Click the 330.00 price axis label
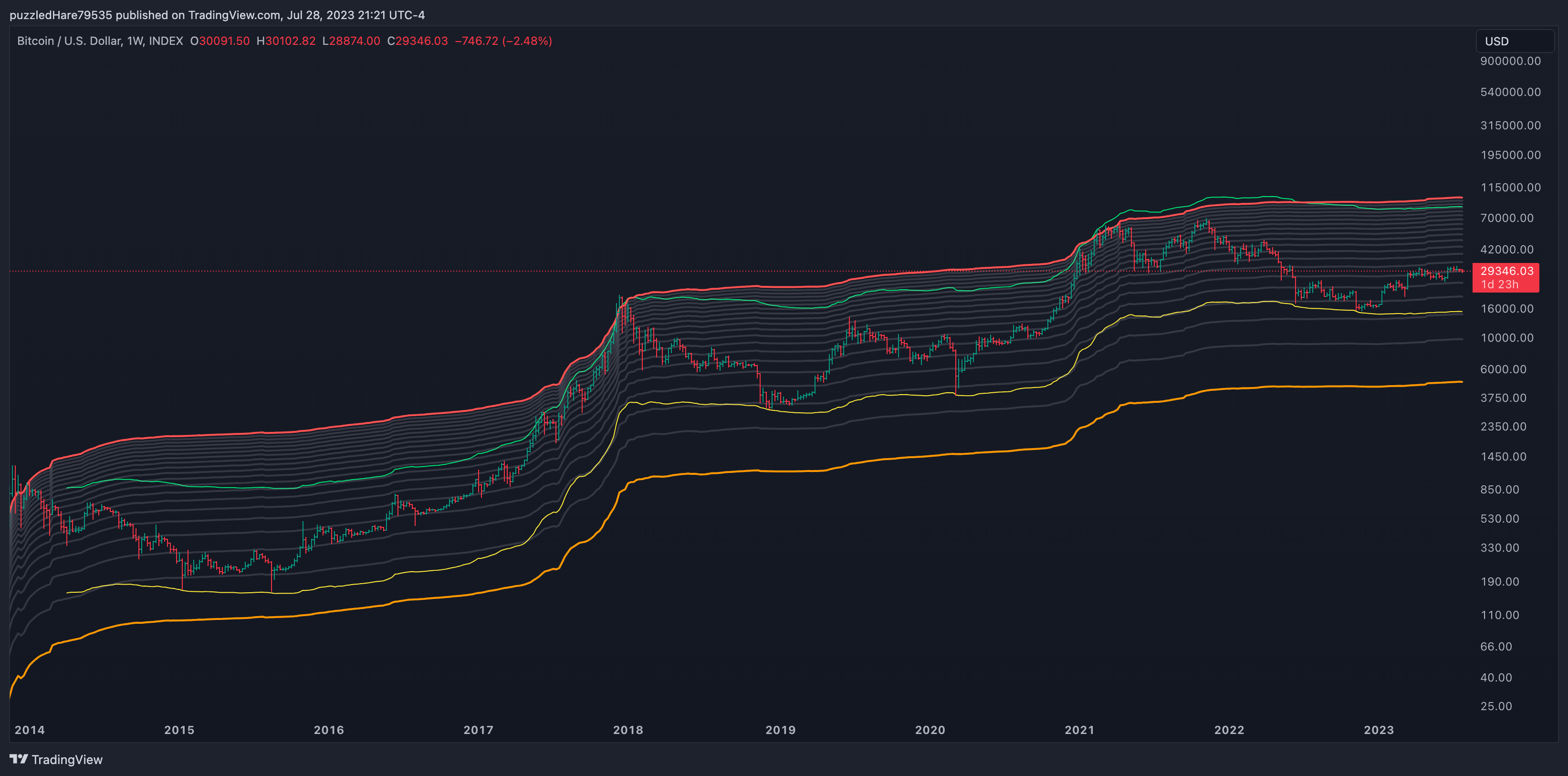 tap(1500, 548)
